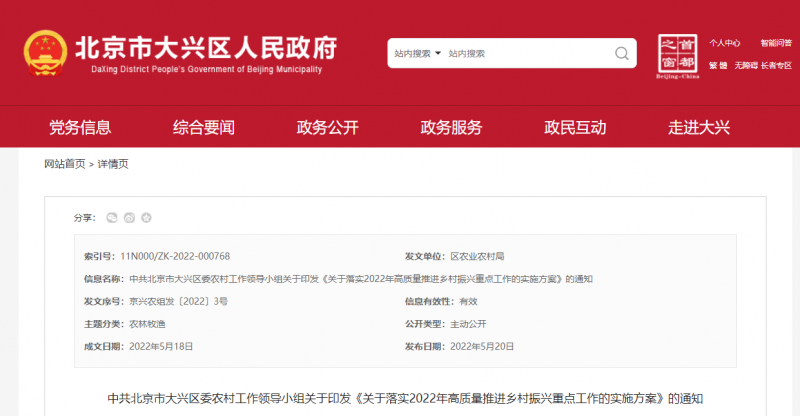Screen dimensions: 800x416
Task: Share via the QQ Zone star icon
Action: click(x=146, y=218)
